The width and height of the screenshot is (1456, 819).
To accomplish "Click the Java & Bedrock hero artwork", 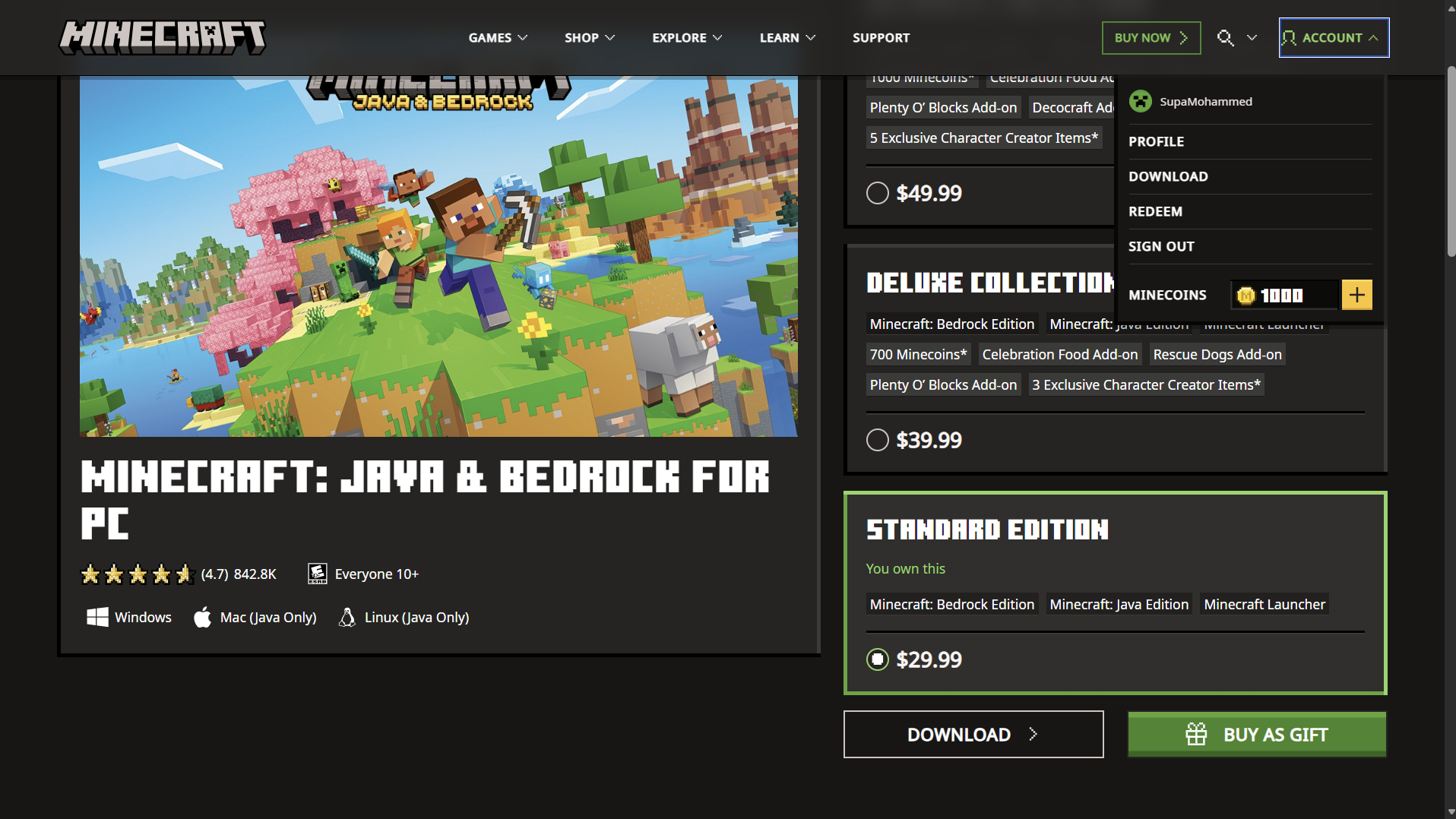I will 438,255.
